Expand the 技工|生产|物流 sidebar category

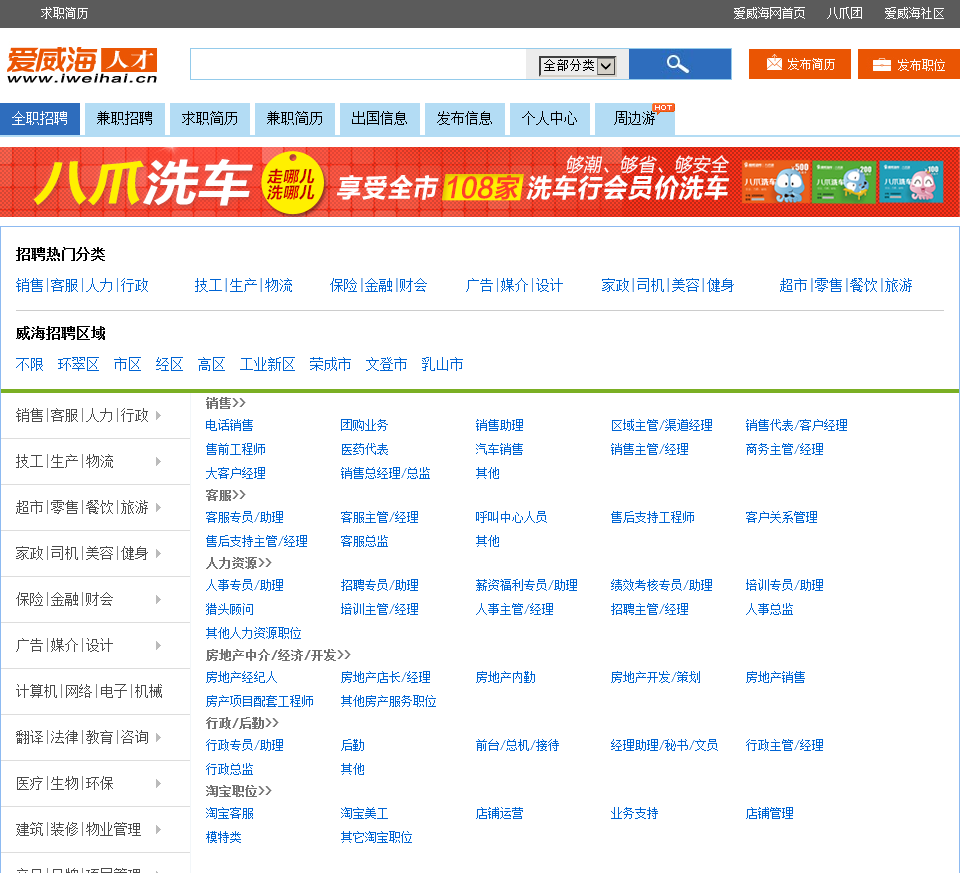[96, 462]
